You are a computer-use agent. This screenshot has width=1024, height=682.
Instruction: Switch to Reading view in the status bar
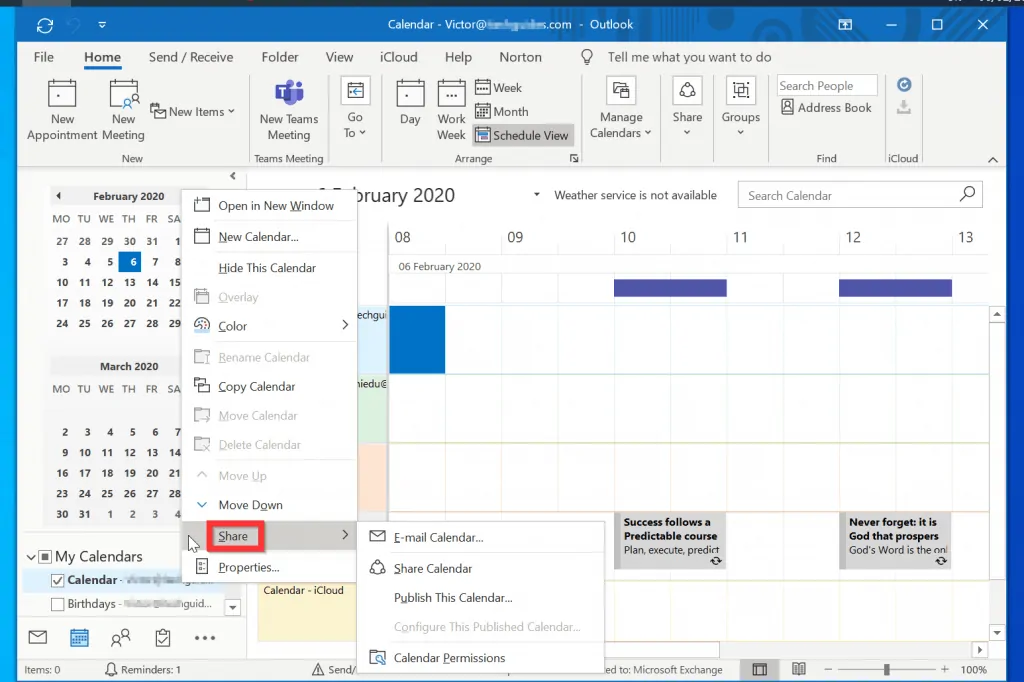(799, 670)
